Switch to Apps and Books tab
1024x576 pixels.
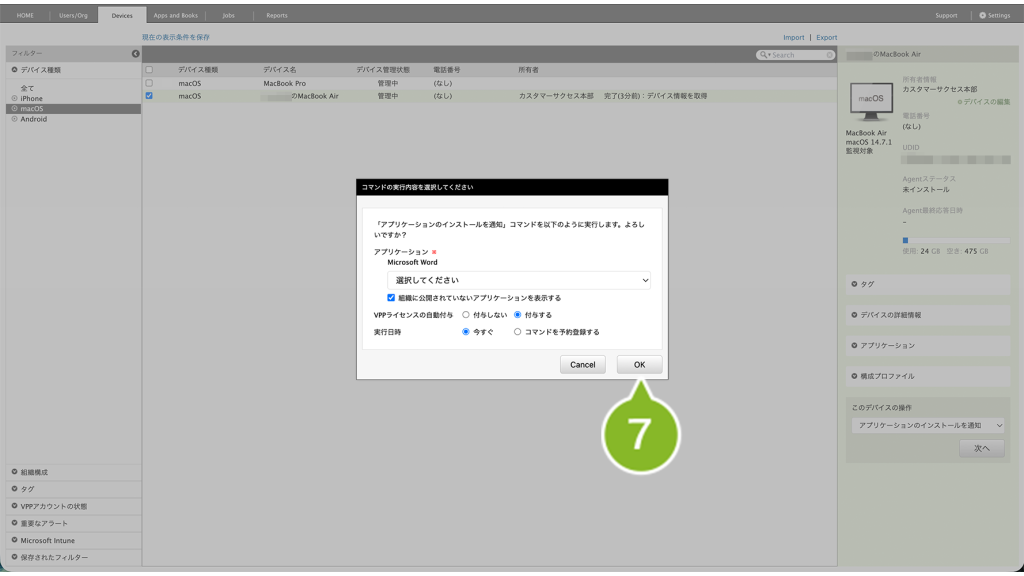click(176, 15)
